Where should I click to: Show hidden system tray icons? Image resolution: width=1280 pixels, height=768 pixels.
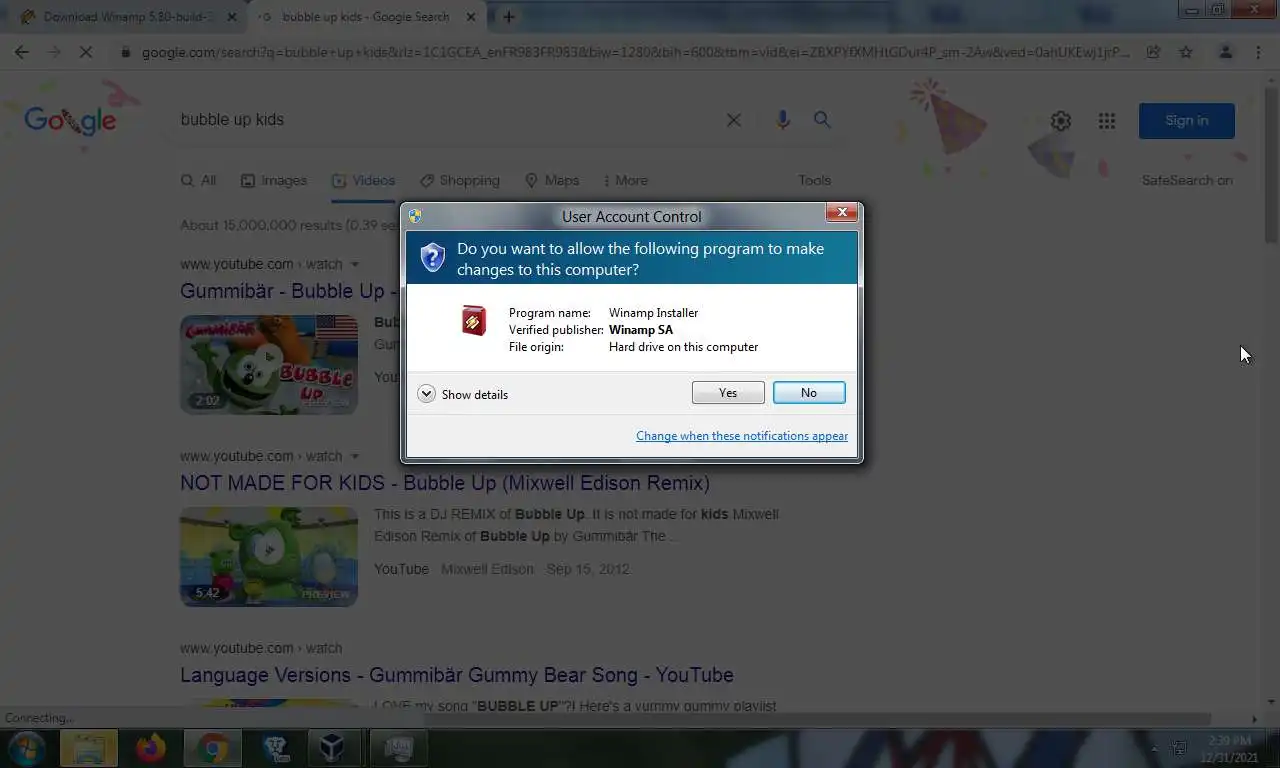(1155, 748)
